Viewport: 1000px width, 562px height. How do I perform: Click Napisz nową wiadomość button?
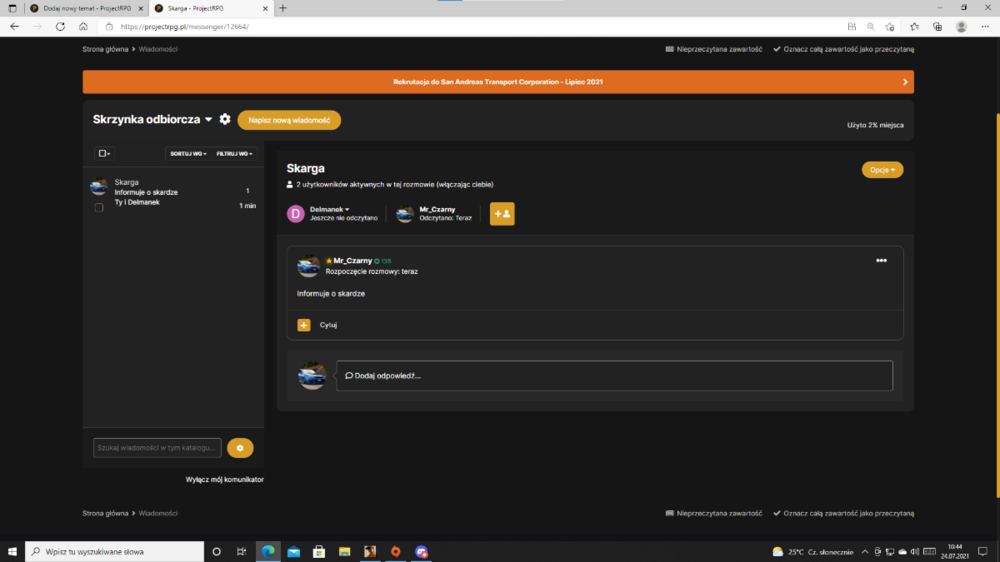click(289, 120)
